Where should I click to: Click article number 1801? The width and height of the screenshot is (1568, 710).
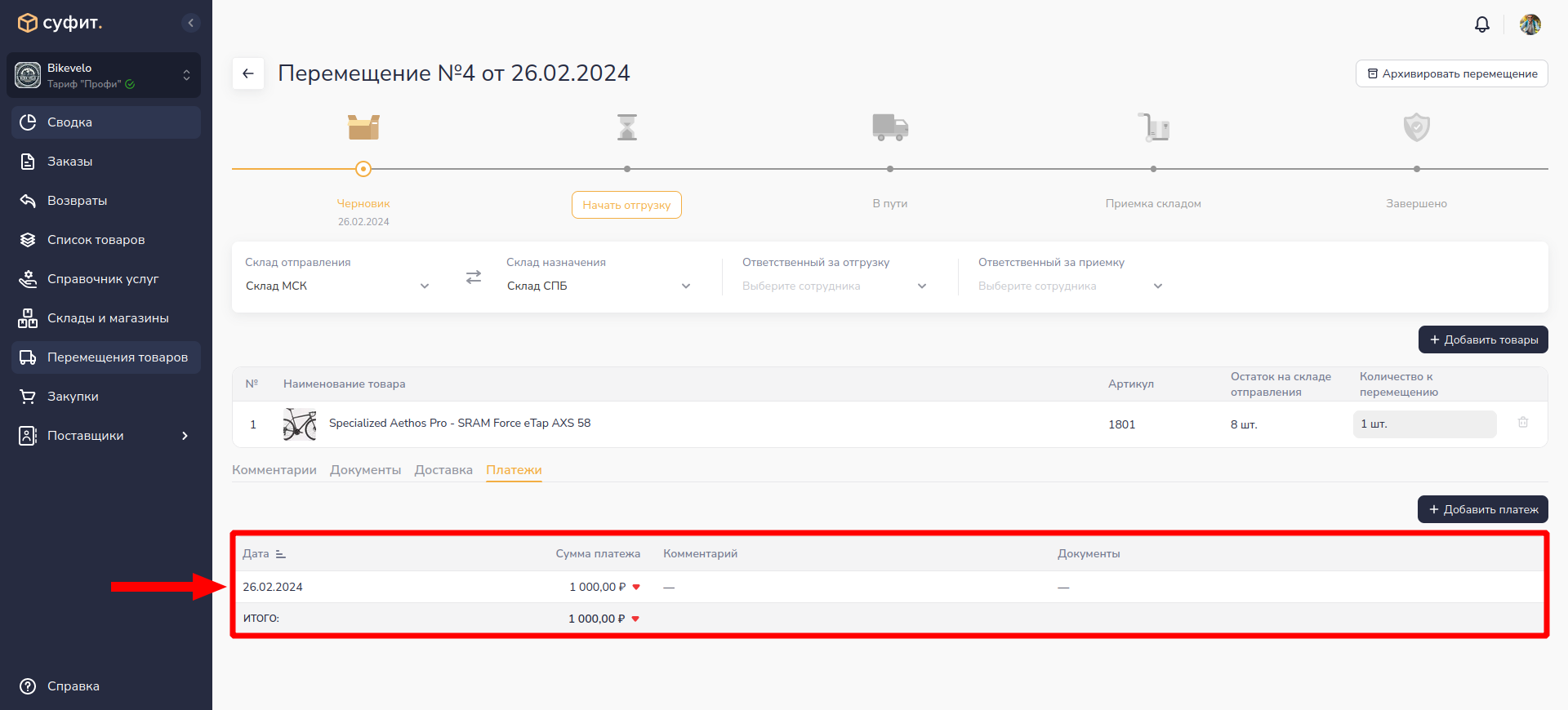click(1122, 424)
